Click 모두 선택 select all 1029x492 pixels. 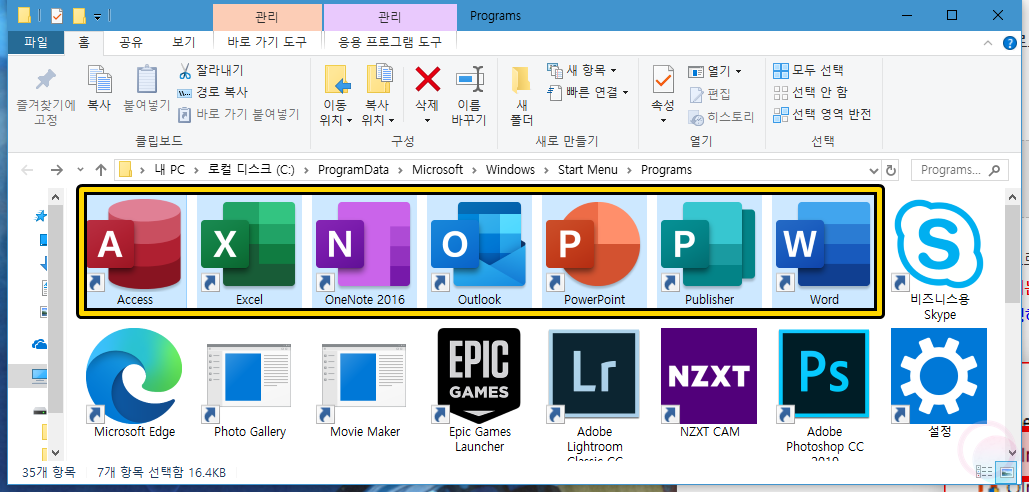808,70
